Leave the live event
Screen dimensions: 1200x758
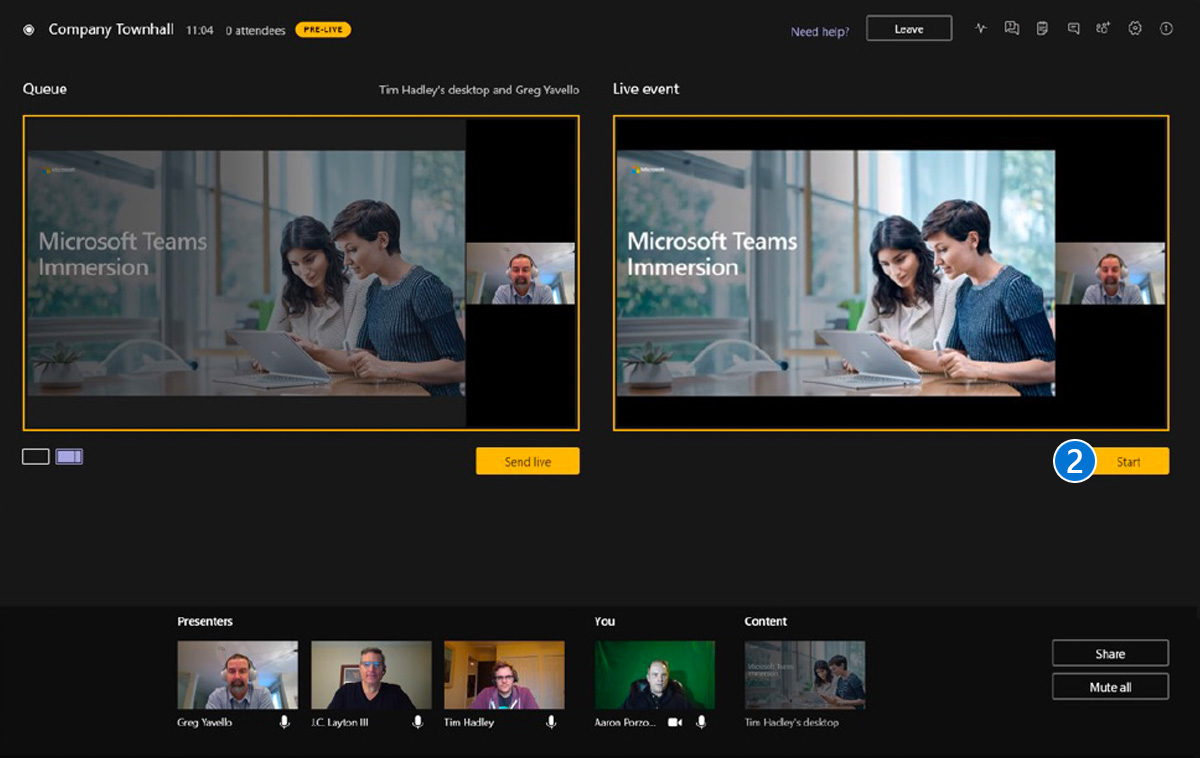click(909, 29)
